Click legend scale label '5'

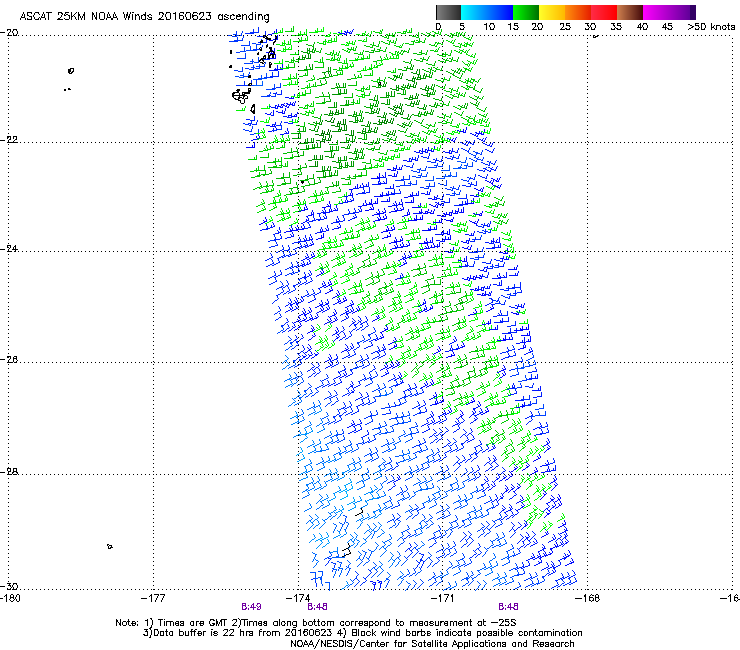pyautogui.click(x=462, y=27)
